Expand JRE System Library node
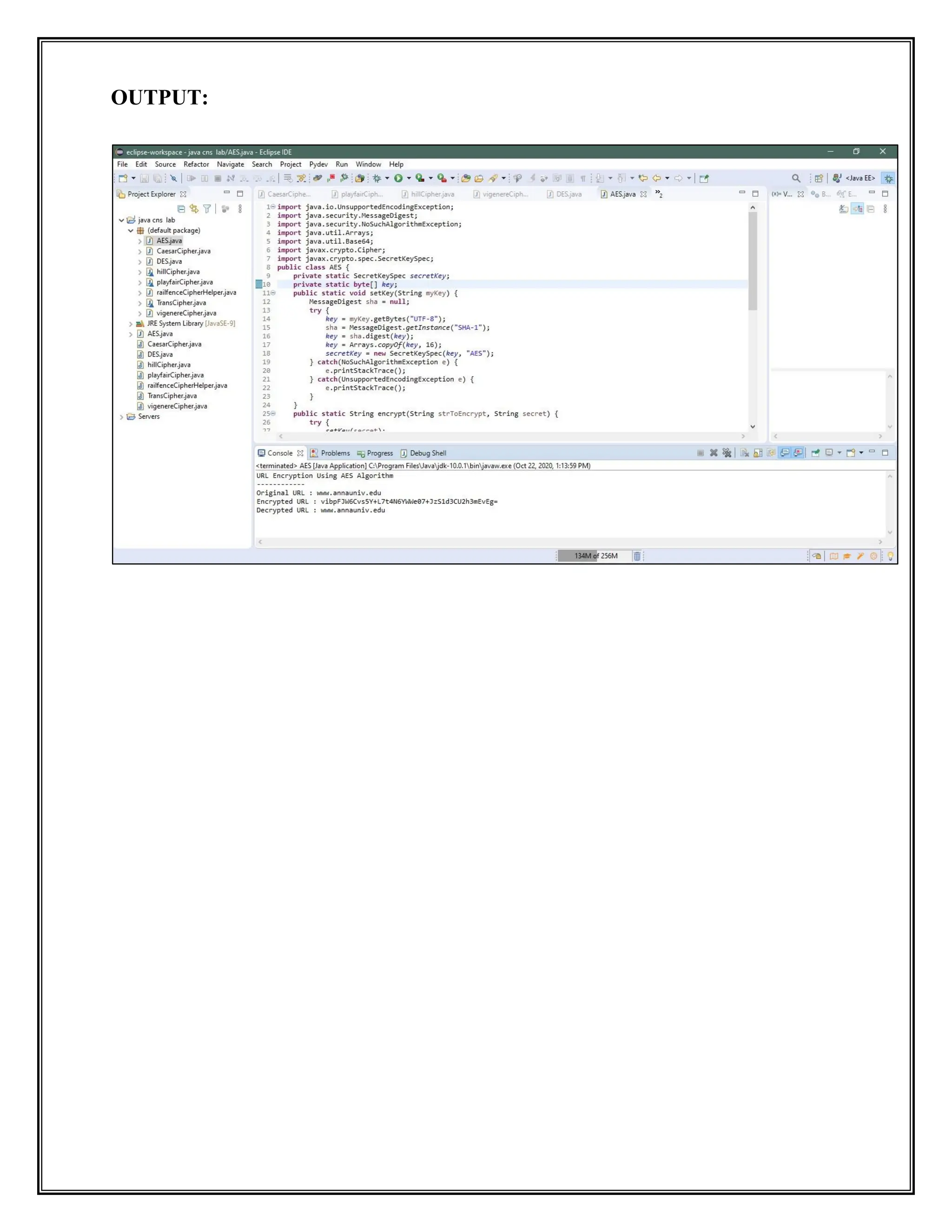The height and width of the screenshot is (1232, 952). pos(131,324)
